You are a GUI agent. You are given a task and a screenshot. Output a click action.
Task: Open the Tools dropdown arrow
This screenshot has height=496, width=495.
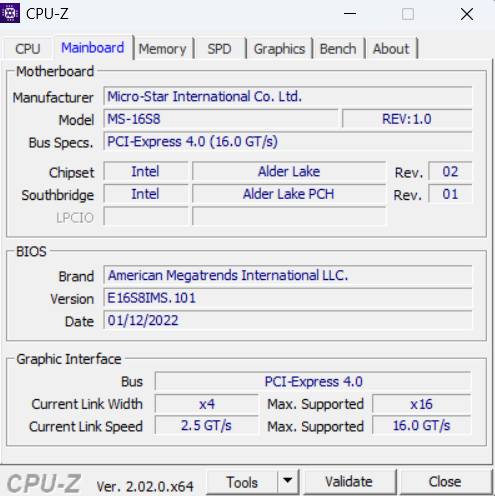[288, 481]
